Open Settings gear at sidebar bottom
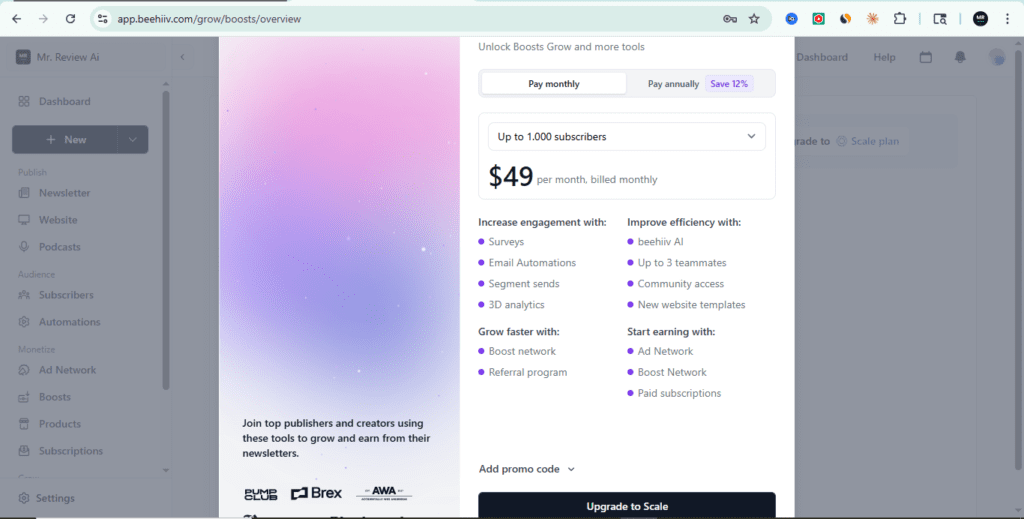Image resolution: width=1024 pixels, height=519 pixels. (x=24, y=498)
